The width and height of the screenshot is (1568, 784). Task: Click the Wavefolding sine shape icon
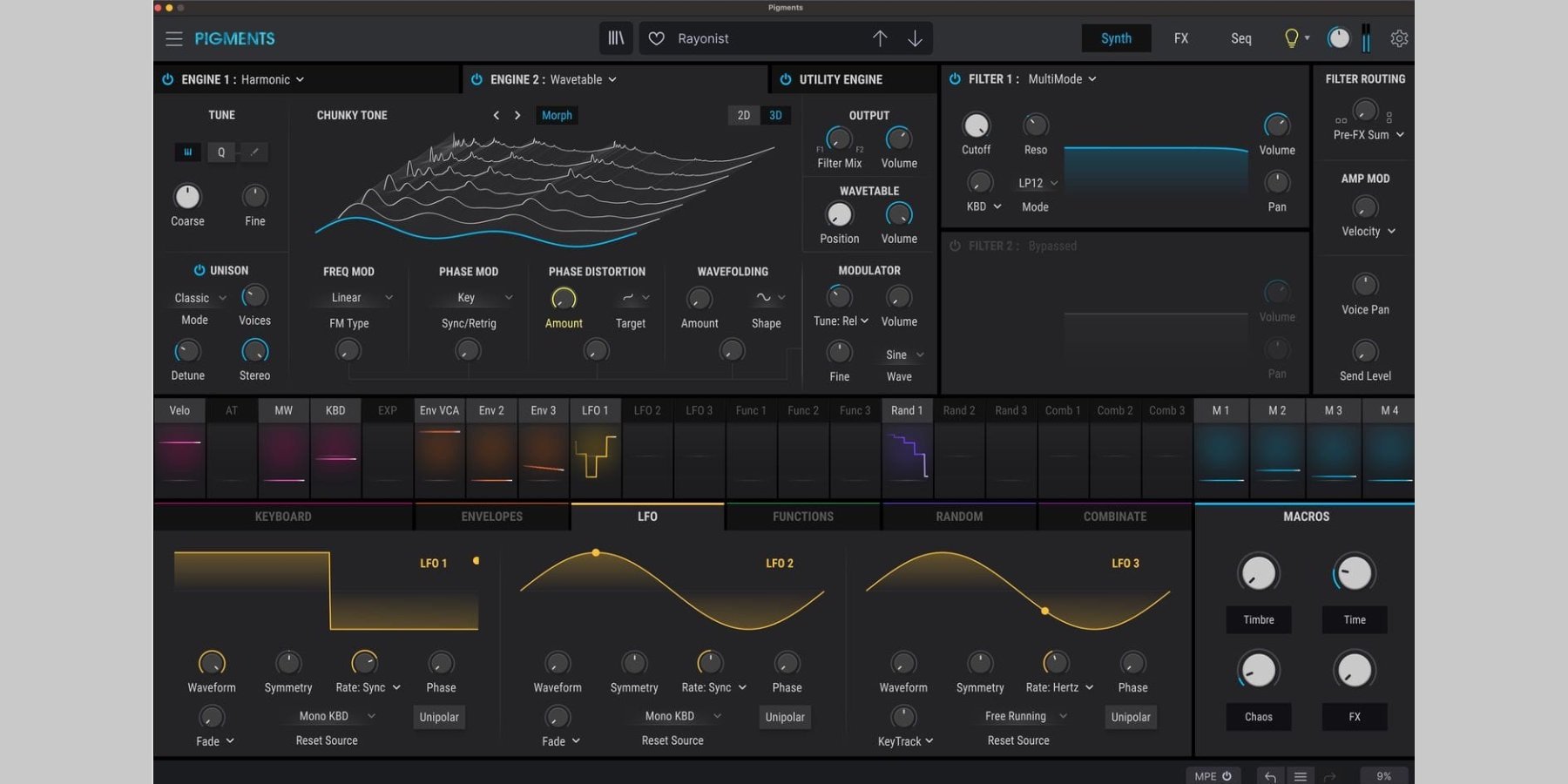click(763, 298)
